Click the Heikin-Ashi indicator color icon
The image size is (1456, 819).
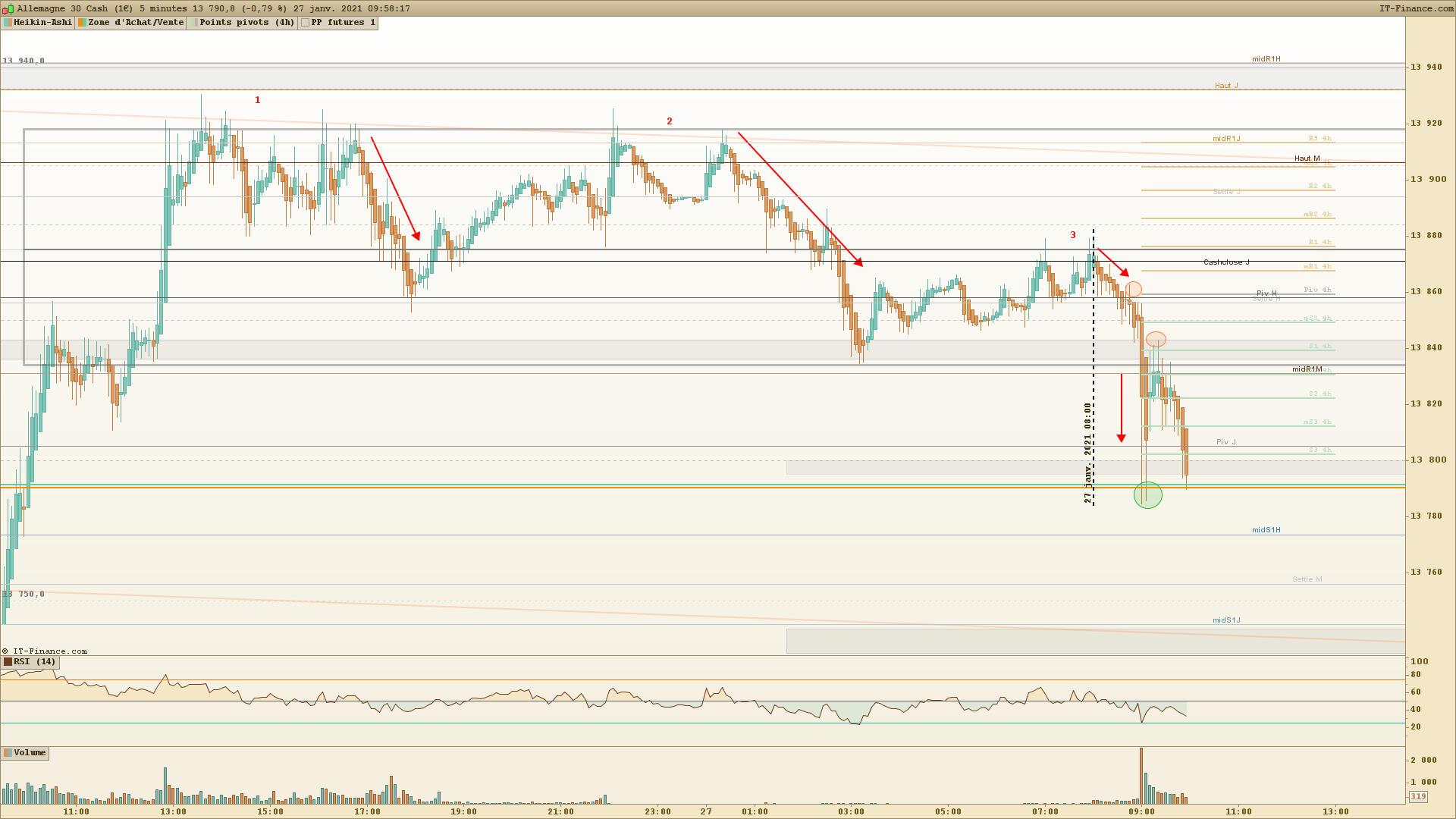tap(8, 23)
